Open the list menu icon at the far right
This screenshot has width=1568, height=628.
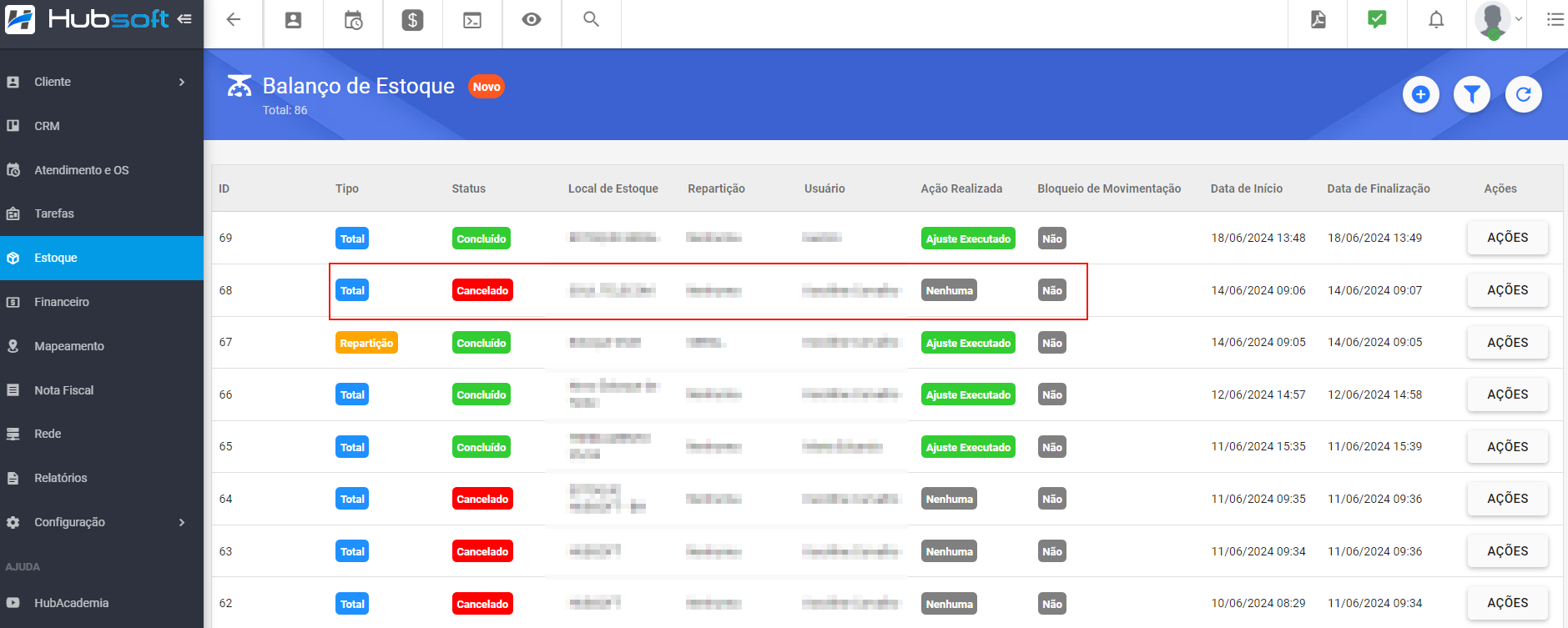pyautogui.click(x=1555, y=19)
